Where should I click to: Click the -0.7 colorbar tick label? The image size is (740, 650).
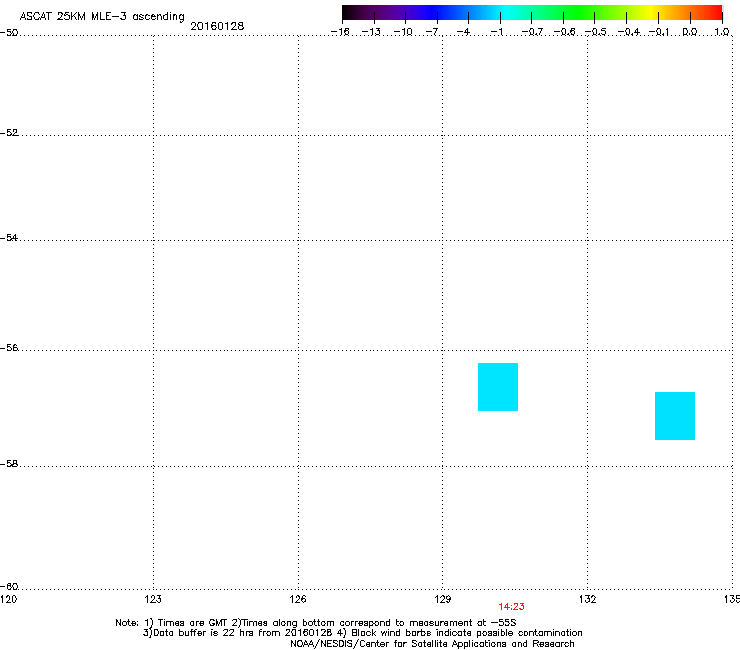pyautogui.click(x=532, y=32)
